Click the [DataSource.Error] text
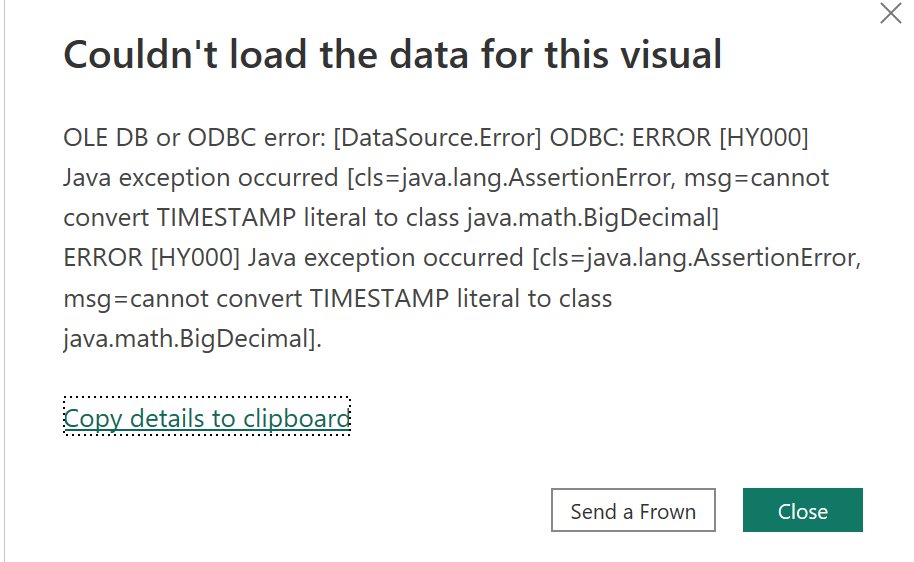 coord(438,138)
